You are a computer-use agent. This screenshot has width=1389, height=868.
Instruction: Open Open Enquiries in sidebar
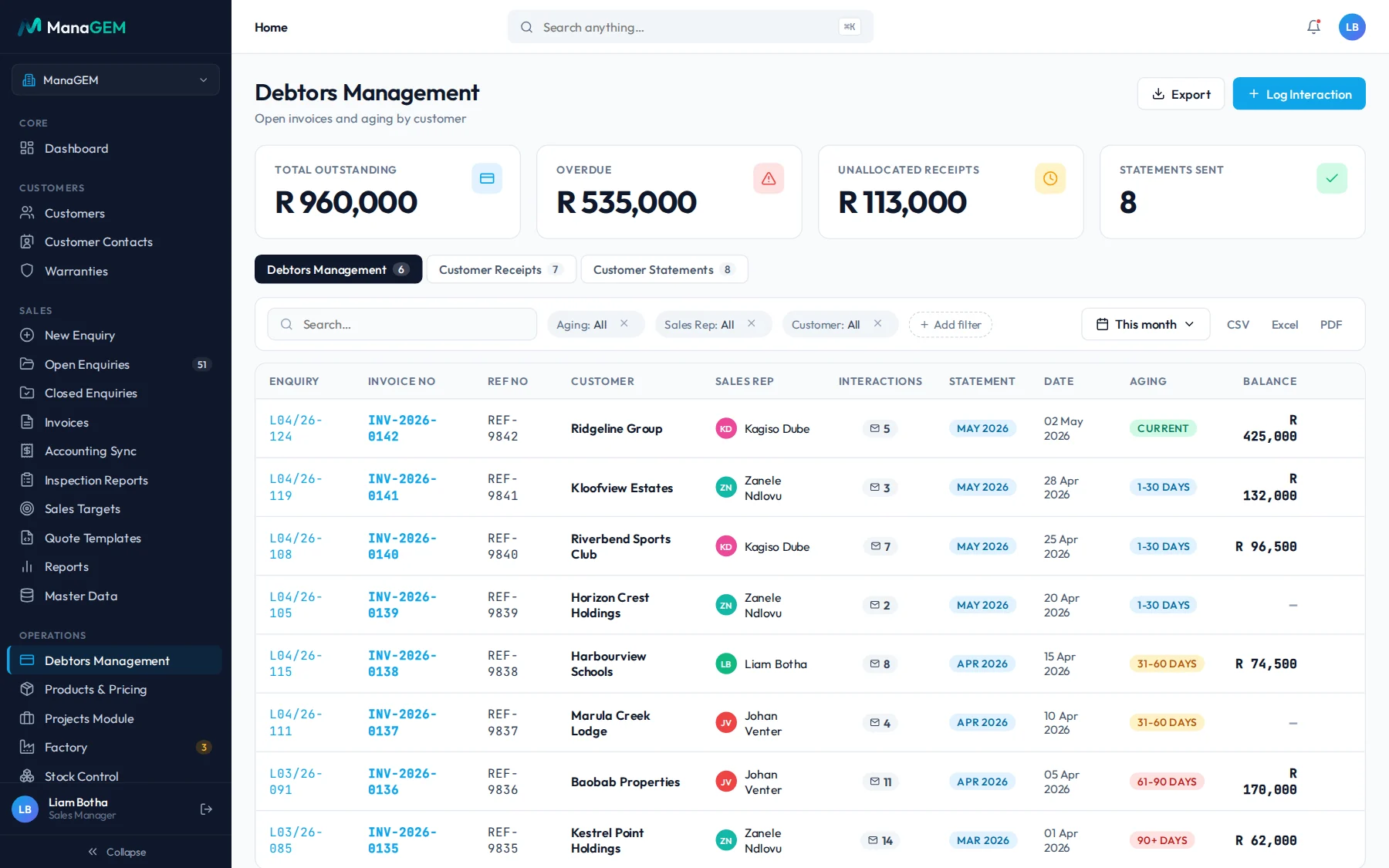(116, 364)
